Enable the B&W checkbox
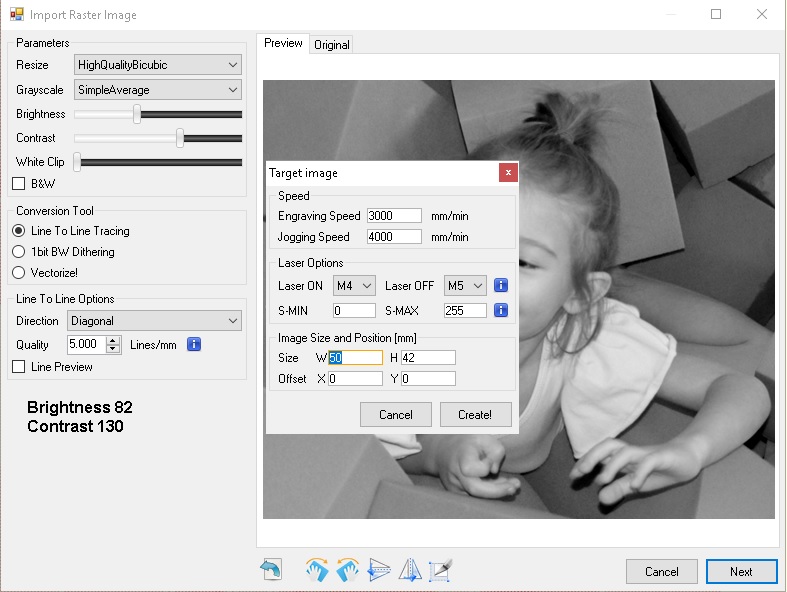Screen dimensions: 787x592 (19, 183)
